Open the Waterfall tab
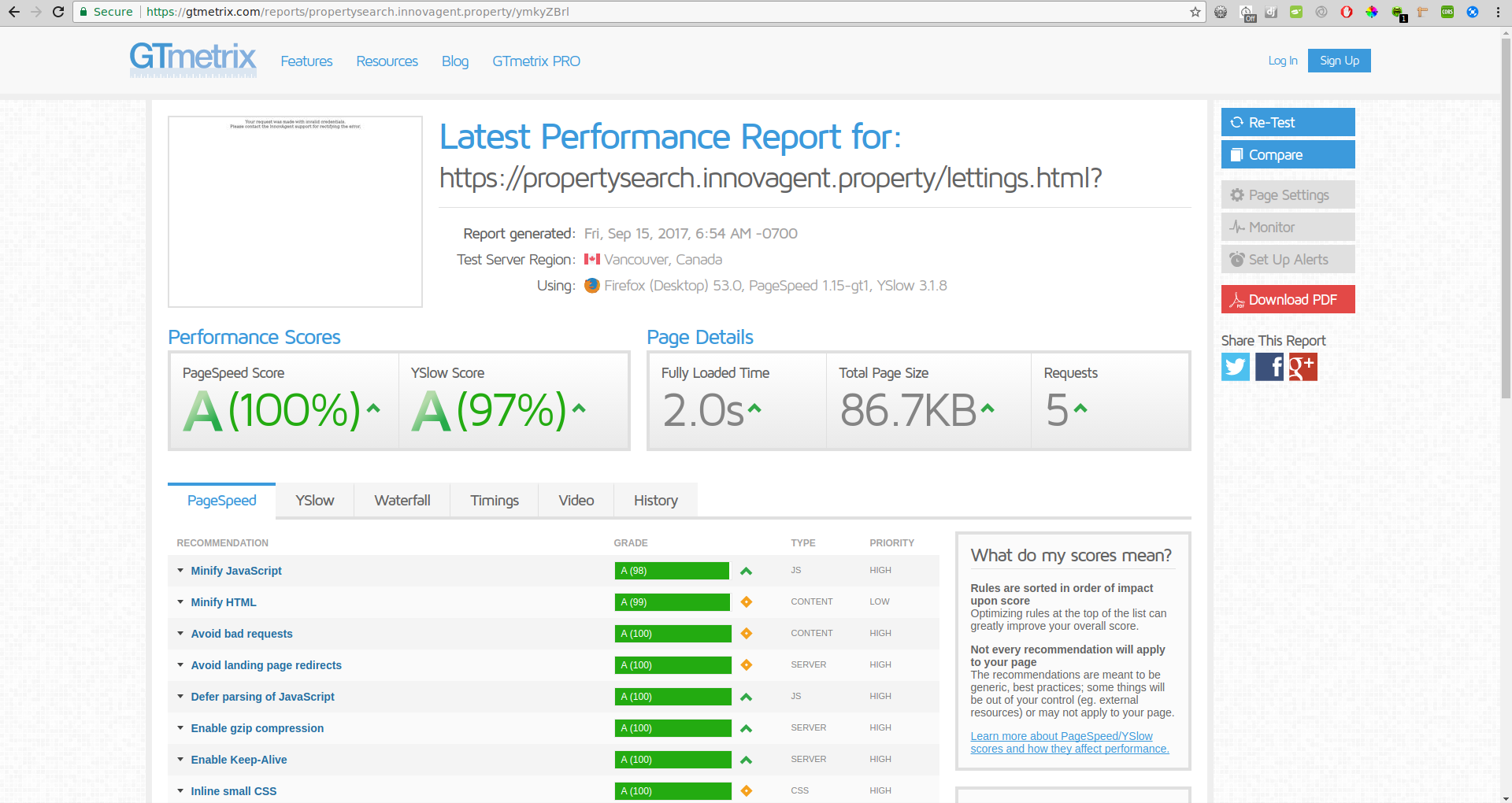 (x=402, y=501)
